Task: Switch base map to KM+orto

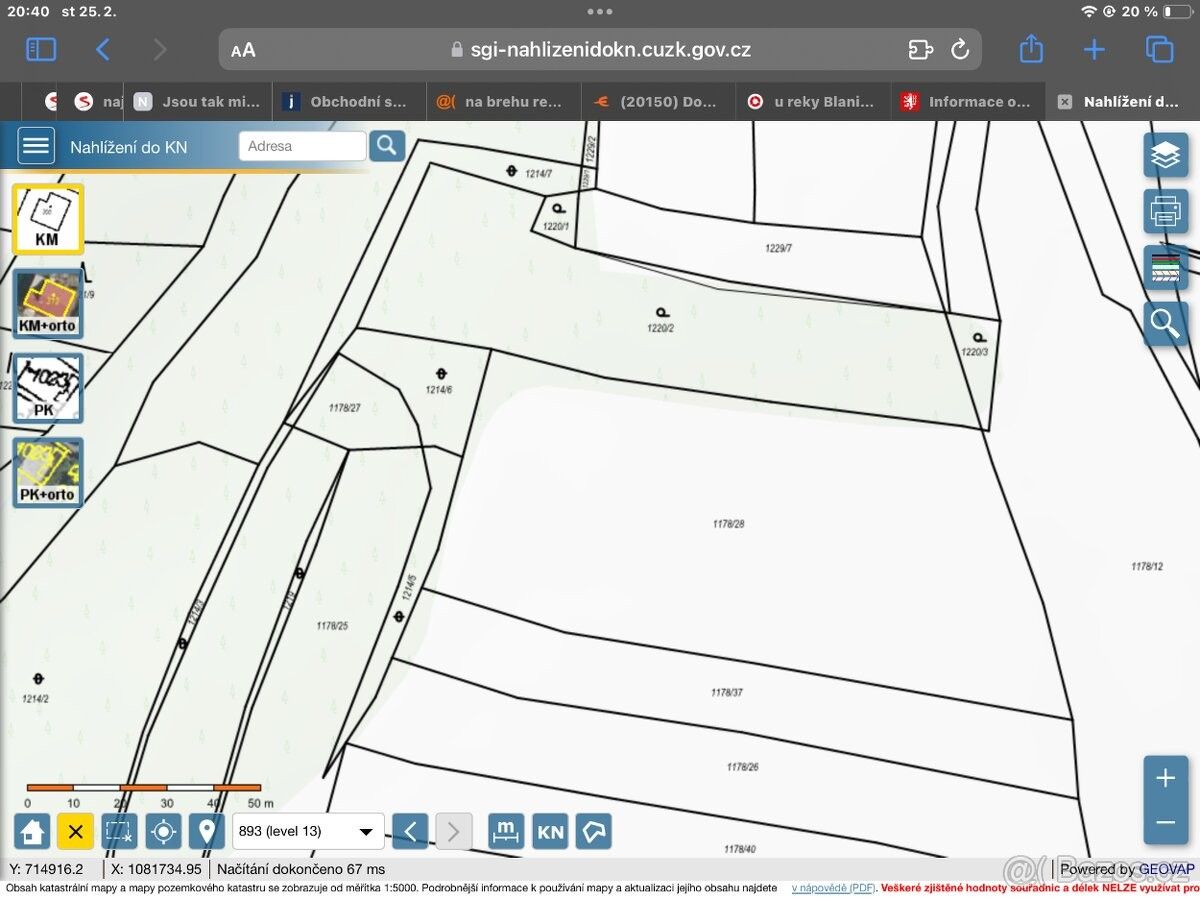Action: tap(47, 304)
